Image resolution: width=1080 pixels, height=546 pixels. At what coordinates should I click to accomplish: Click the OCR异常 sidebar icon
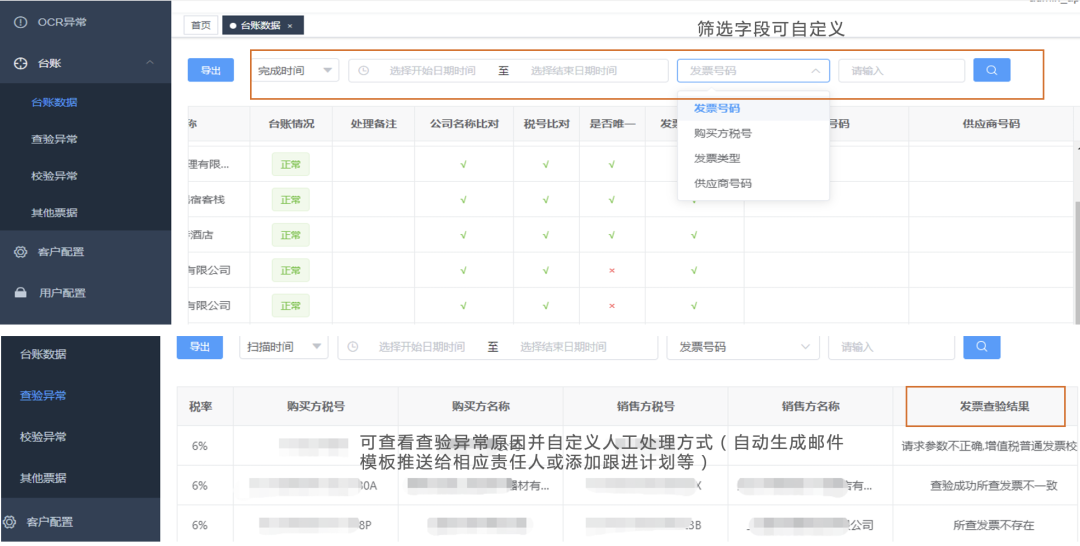pyautogui.click(x=20, y=21)
